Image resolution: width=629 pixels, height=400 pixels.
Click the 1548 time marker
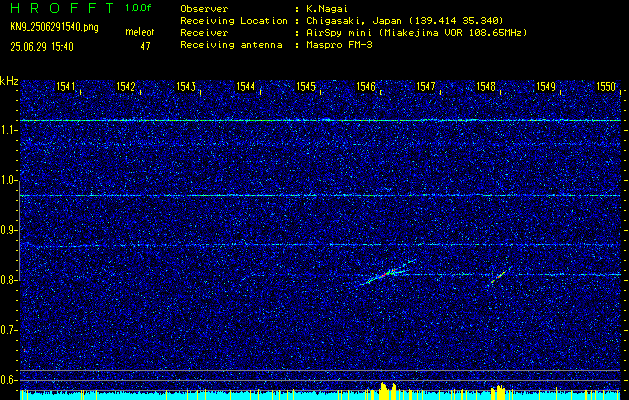click(486, 86)
